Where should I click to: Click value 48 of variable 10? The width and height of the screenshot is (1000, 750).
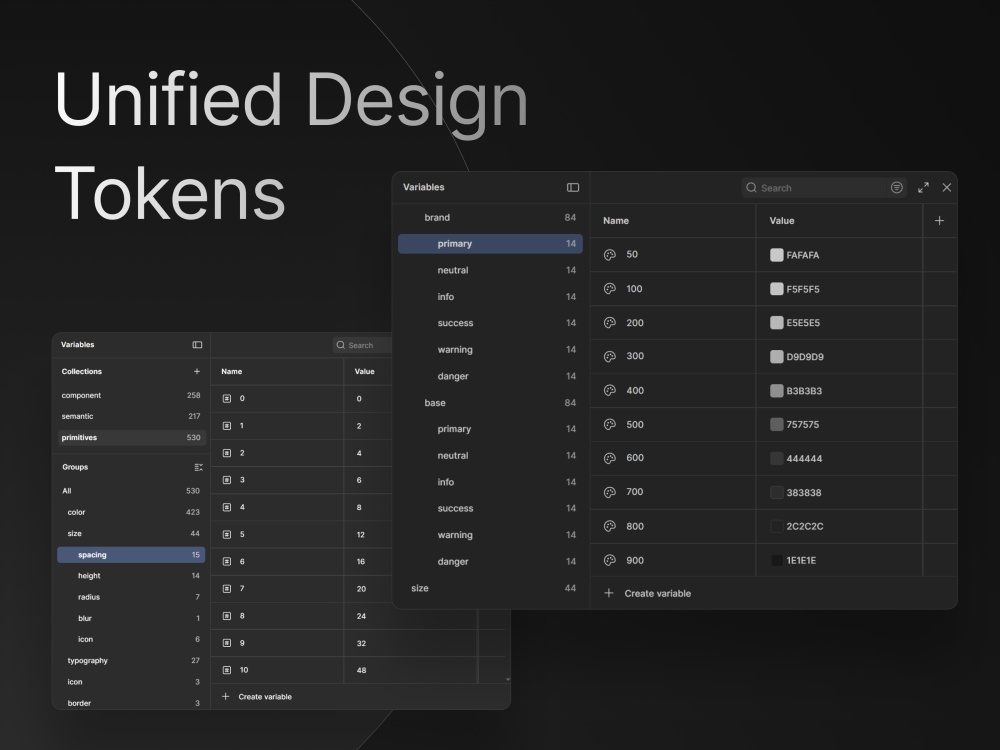[361, 670]
